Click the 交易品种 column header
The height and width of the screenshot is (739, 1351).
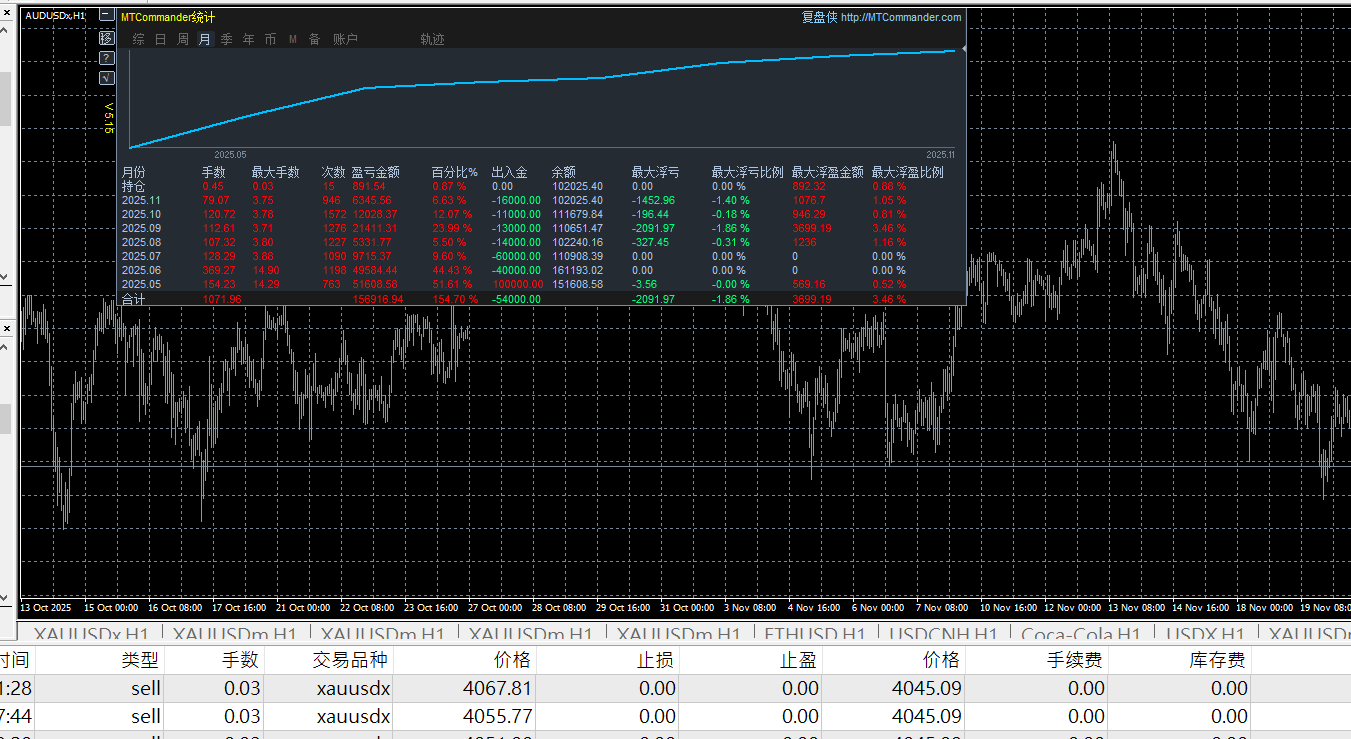[x=351, y=660]
